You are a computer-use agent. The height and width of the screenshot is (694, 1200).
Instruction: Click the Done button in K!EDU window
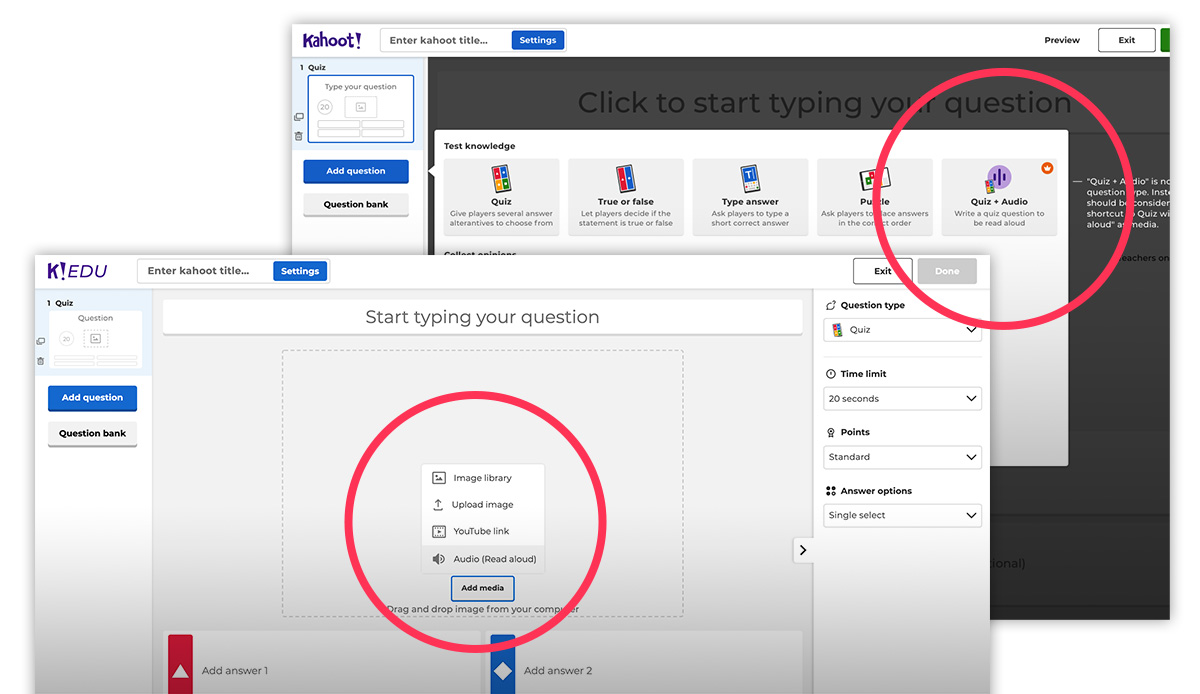click(947, 271)
